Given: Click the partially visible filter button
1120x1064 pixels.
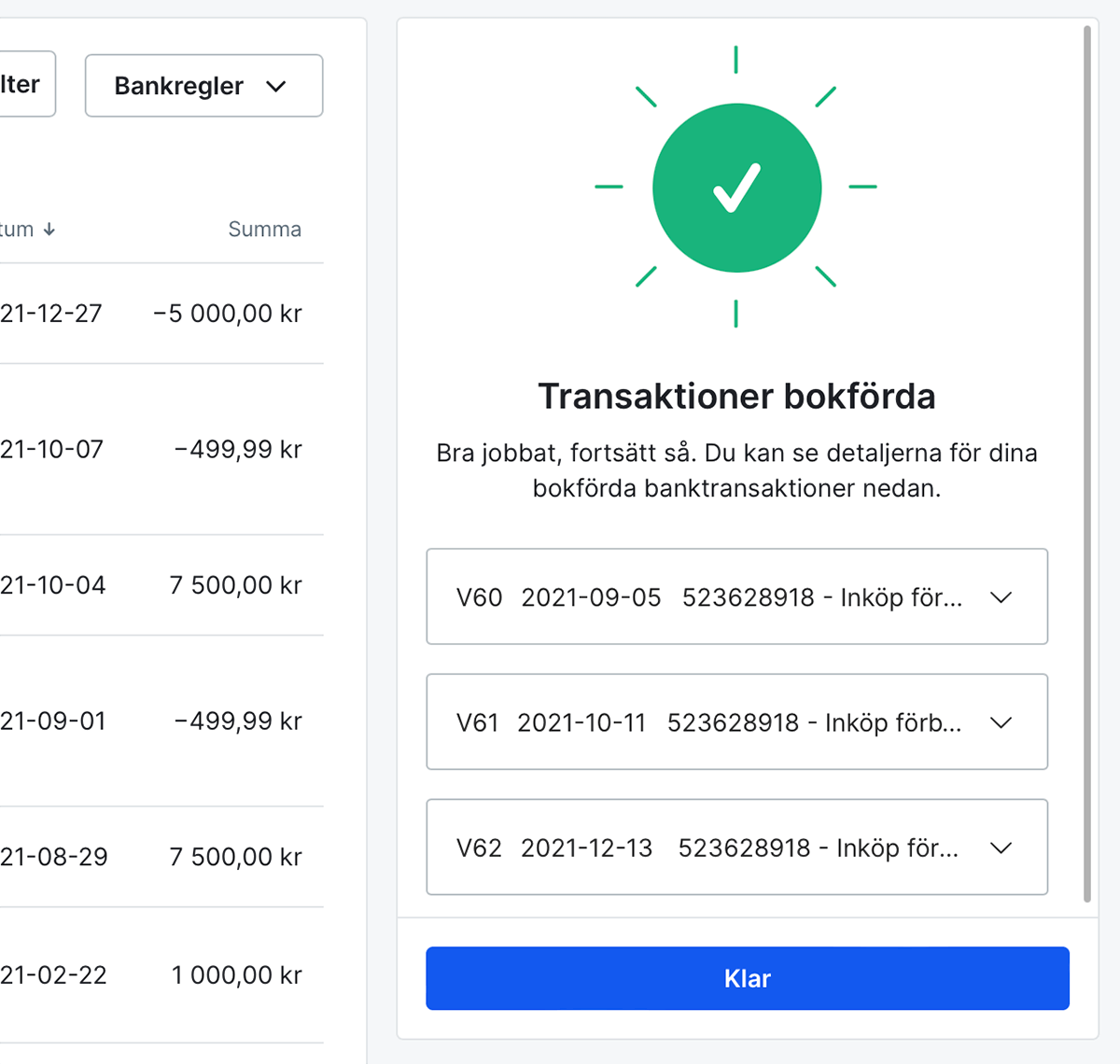Looking at the screenshot, I should click(x=23, y=85).
